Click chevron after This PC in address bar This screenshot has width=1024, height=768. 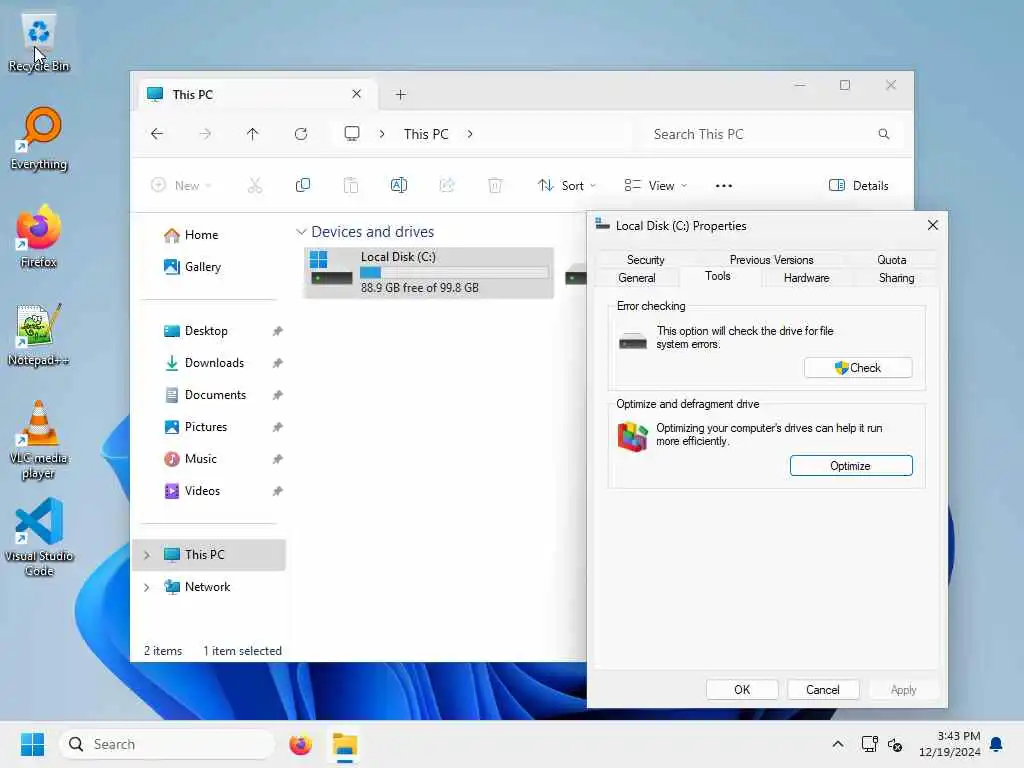(x=470, y=134)
